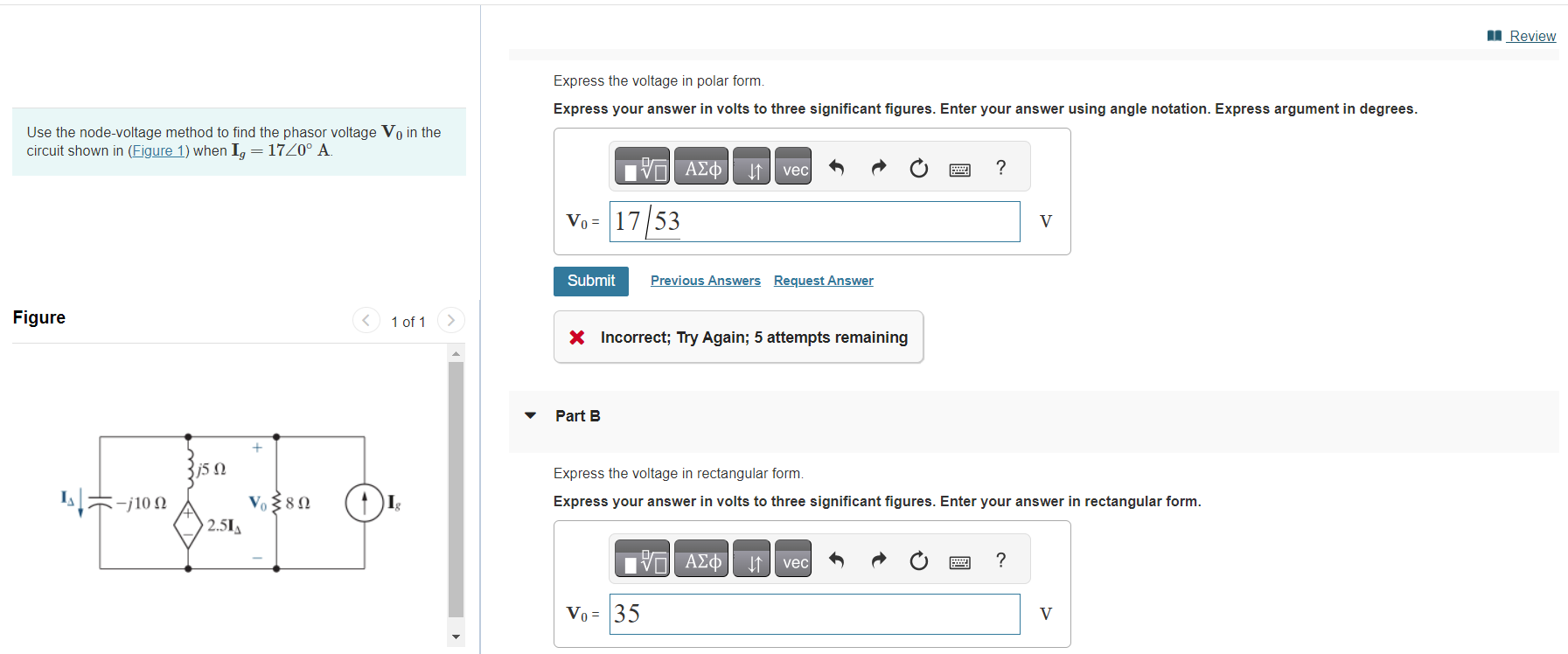The image size is (1568, 654).
Task: Request the answer via Request Answer
Action: click(822, 280)
